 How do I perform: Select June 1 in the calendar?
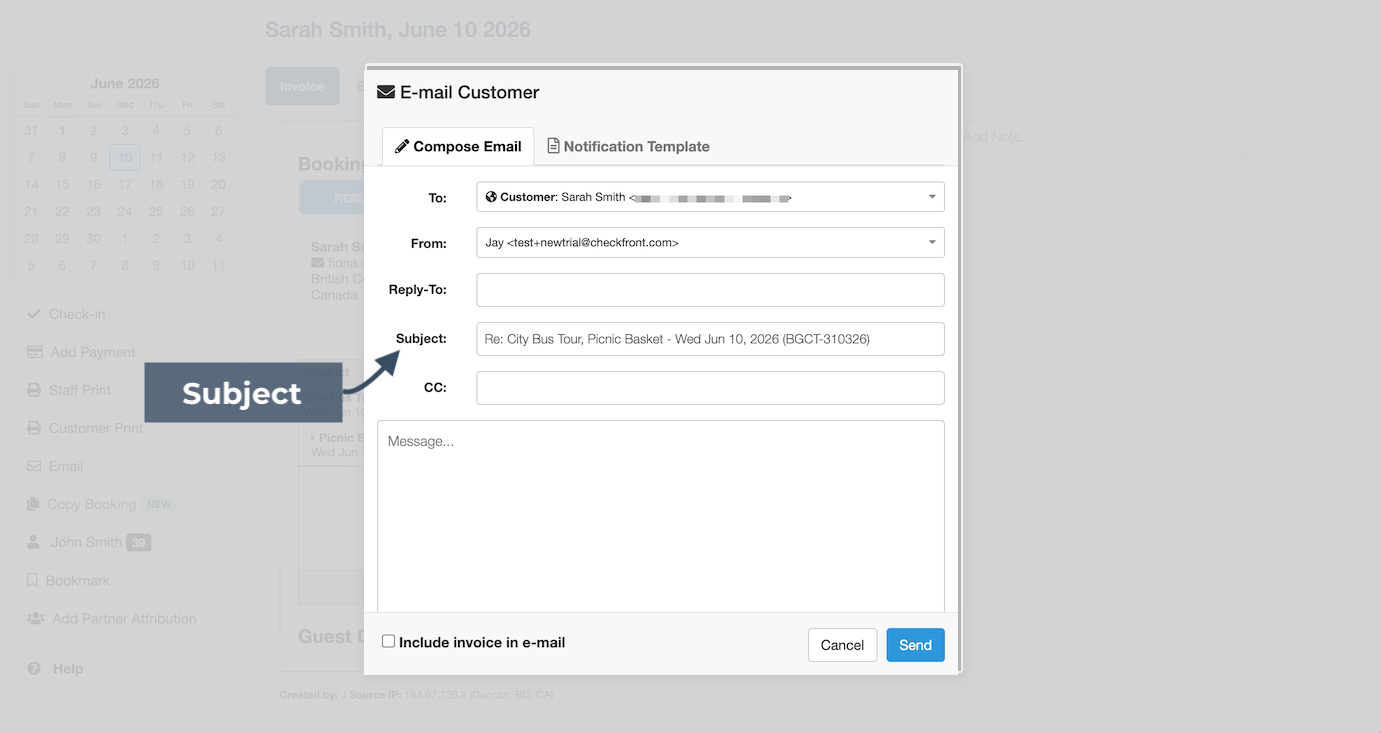point(62,130)
